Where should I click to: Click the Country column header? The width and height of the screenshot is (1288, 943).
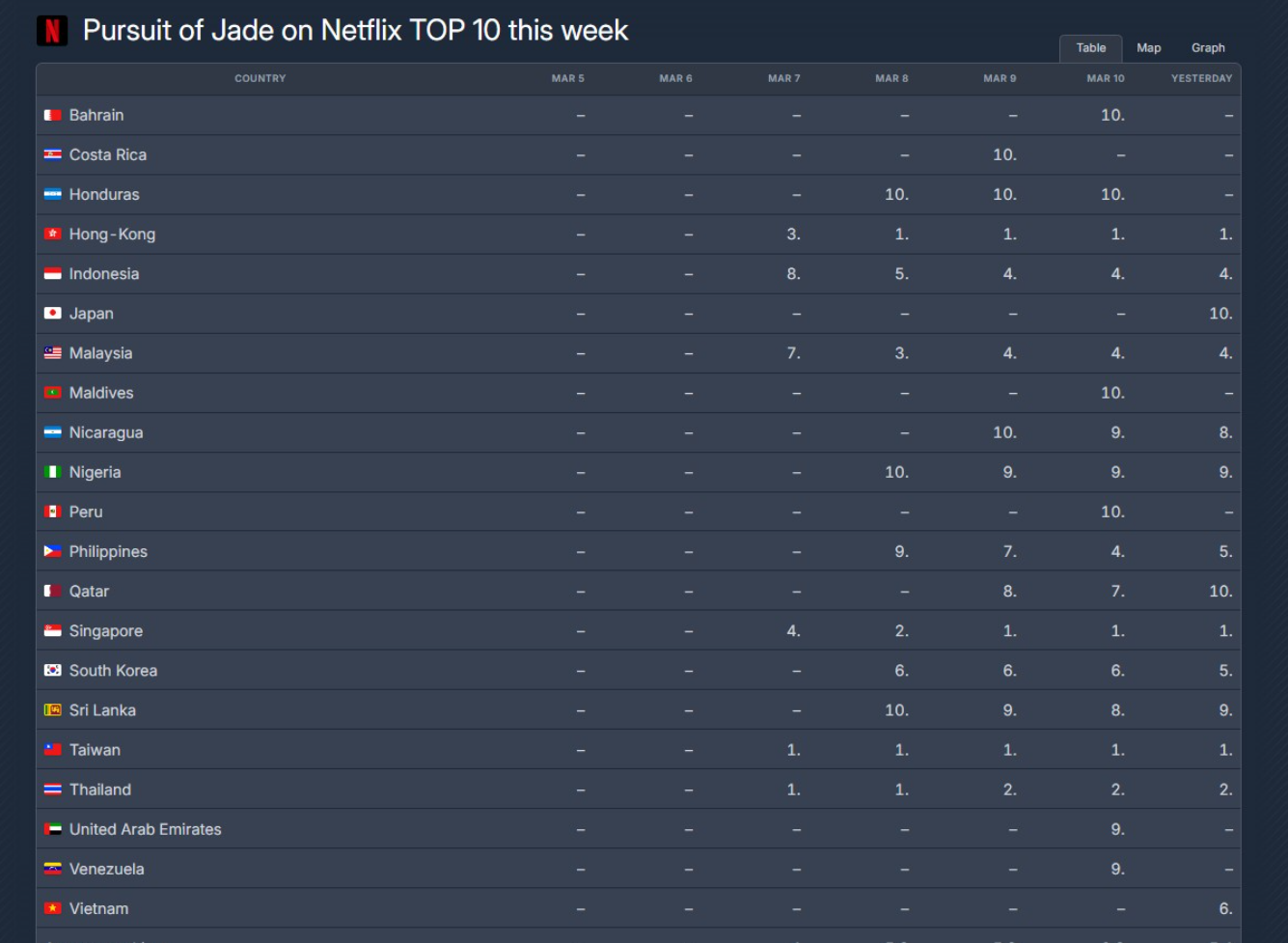tap(260, 78)
